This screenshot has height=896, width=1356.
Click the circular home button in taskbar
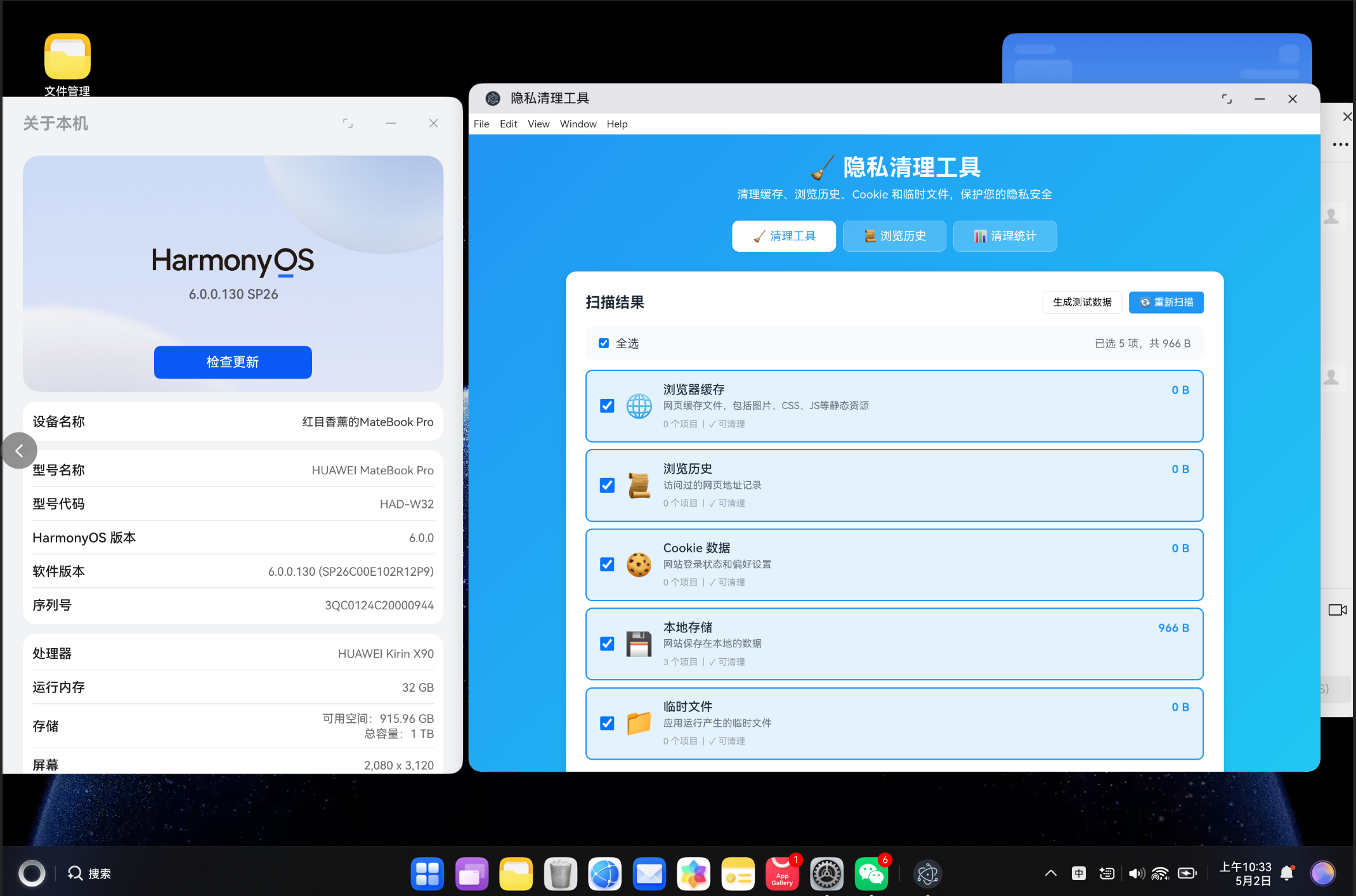(x=32, y=873)
